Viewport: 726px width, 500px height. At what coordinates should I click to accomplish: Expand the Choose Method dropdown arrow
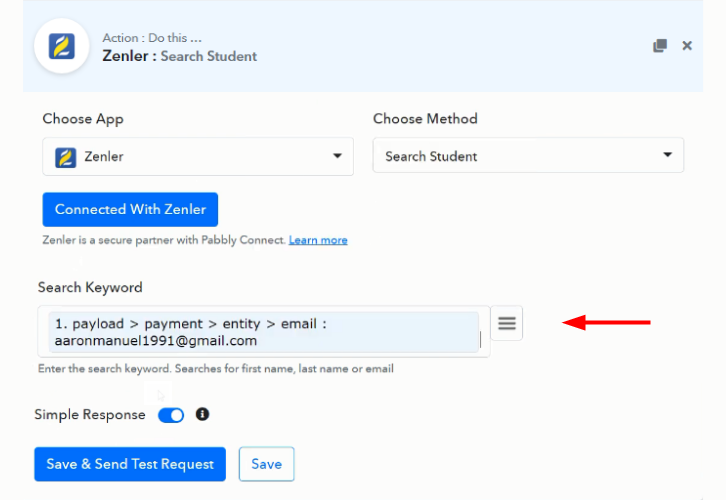coord(667,155)
